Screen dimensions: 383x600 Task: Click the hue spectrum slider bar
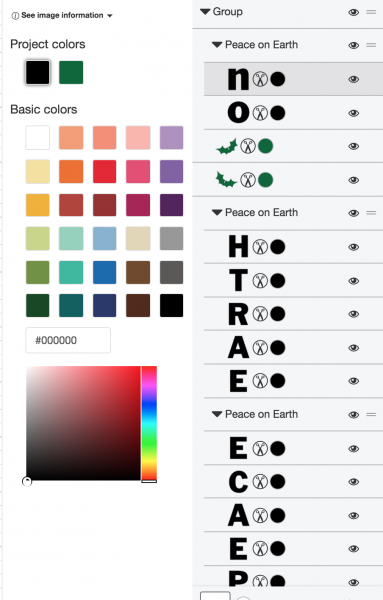149,423
